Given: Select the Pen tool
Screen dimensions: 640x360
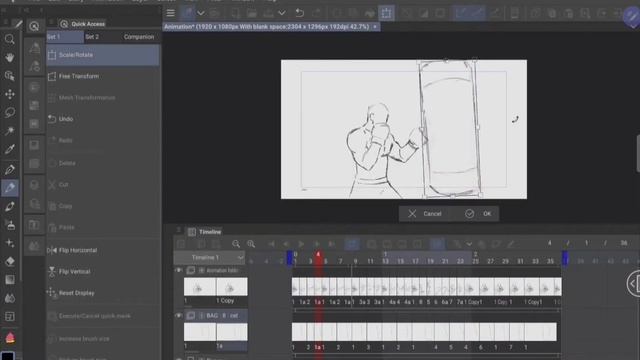Looking at the screenshot, I should point(9,169).
